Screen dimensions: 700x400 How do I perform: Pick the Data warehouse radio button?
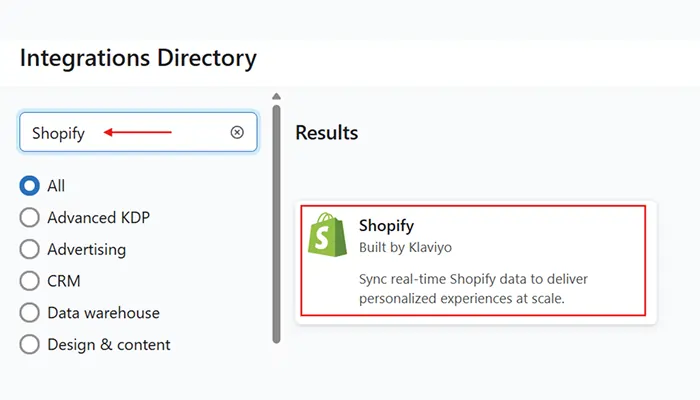30,313
